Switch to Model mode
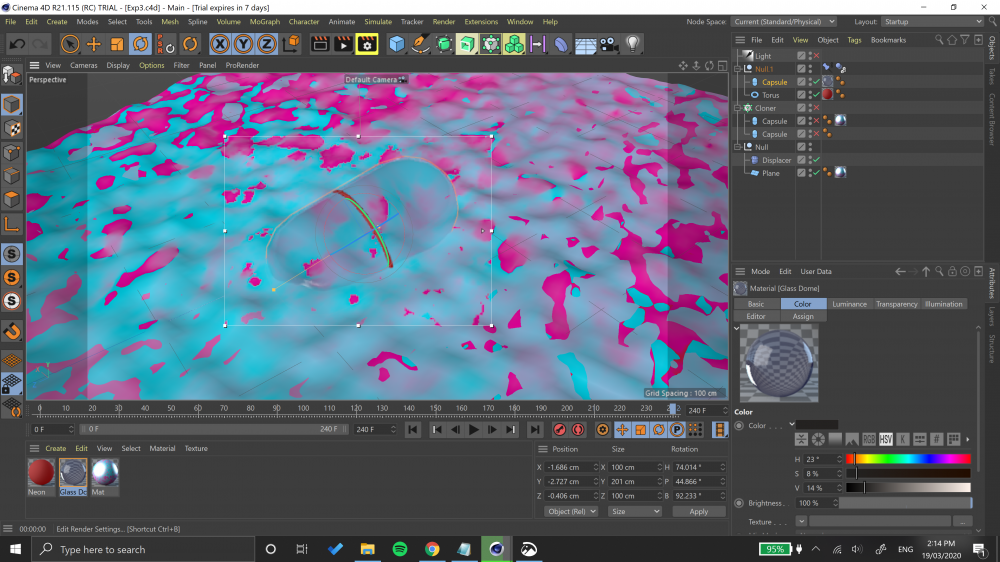 11,104
